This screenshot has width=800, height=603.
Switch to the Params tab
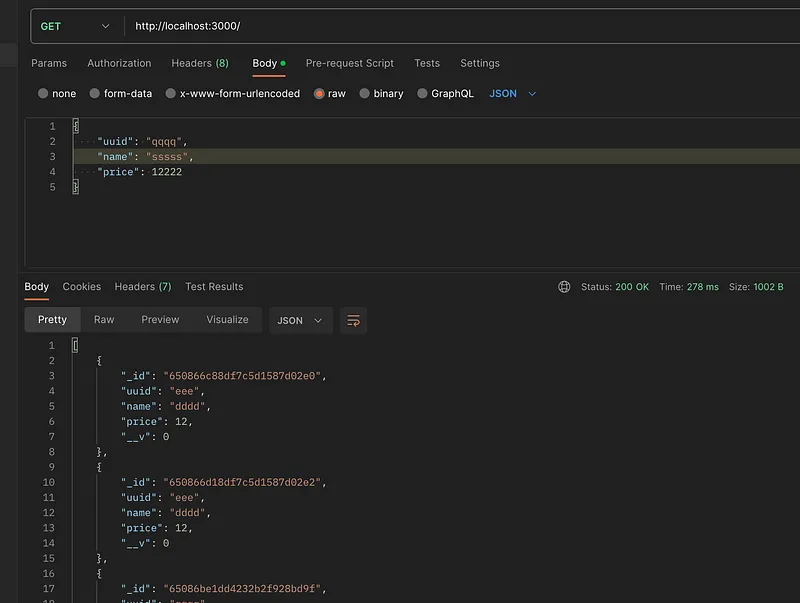(x=49, y=63)
